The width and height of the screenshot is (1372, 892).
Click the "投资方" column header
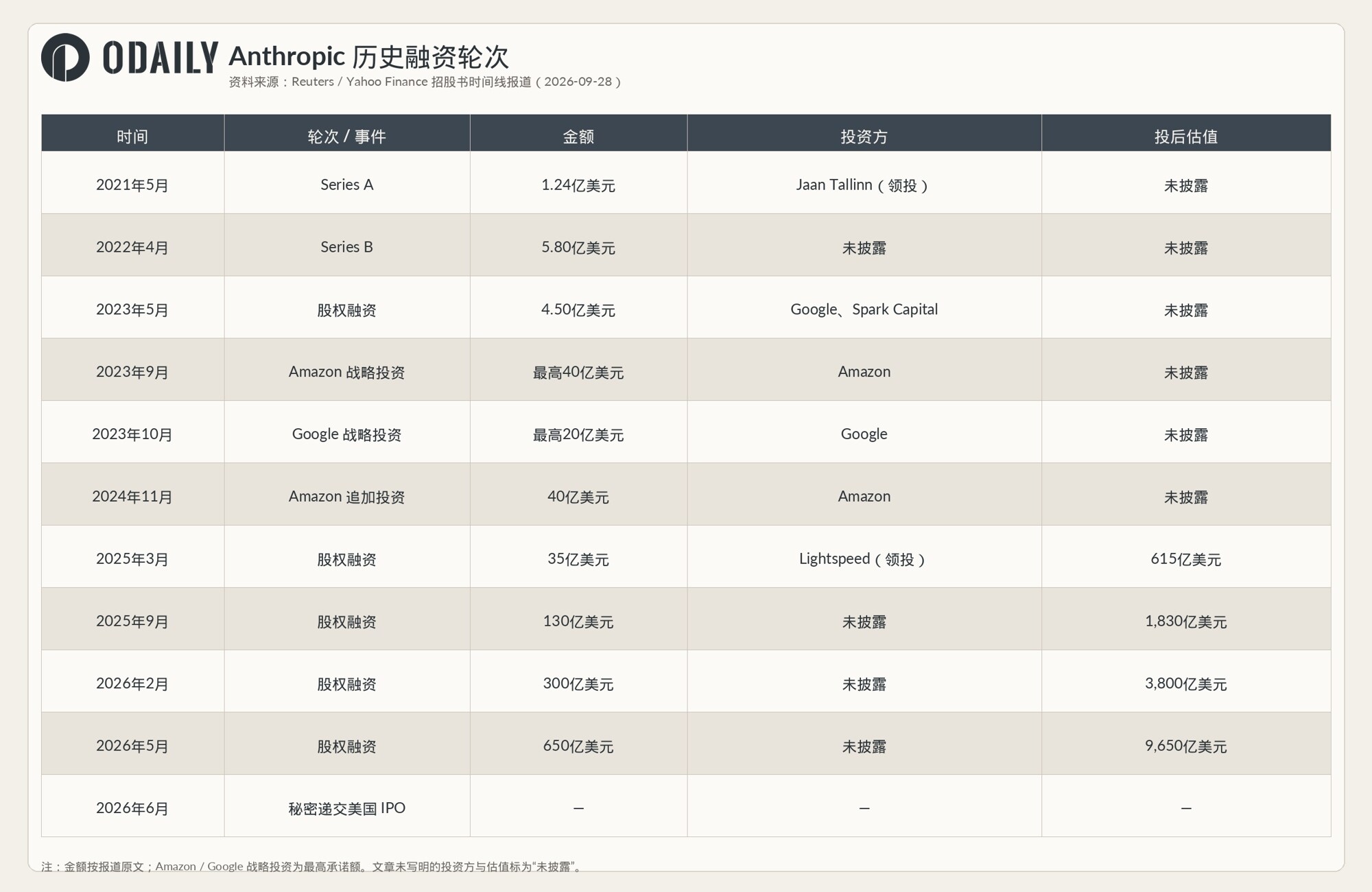[864, 133]
